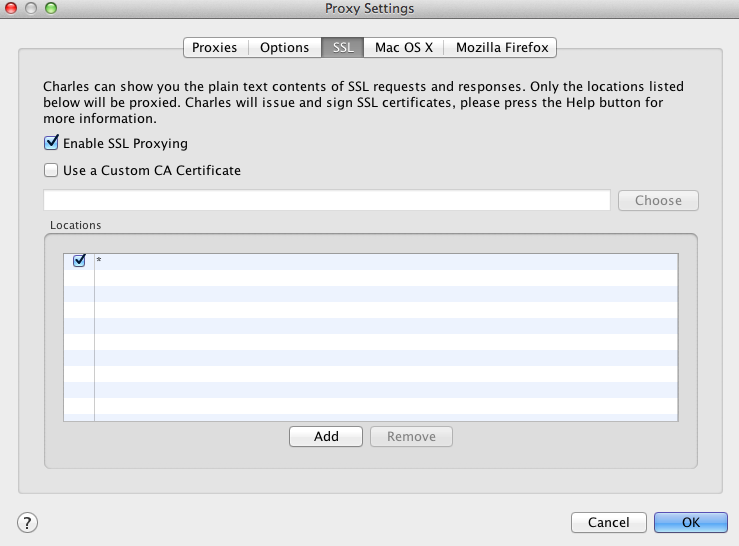Select the SSL tab
Screen dimensions: 739x546
343,48
